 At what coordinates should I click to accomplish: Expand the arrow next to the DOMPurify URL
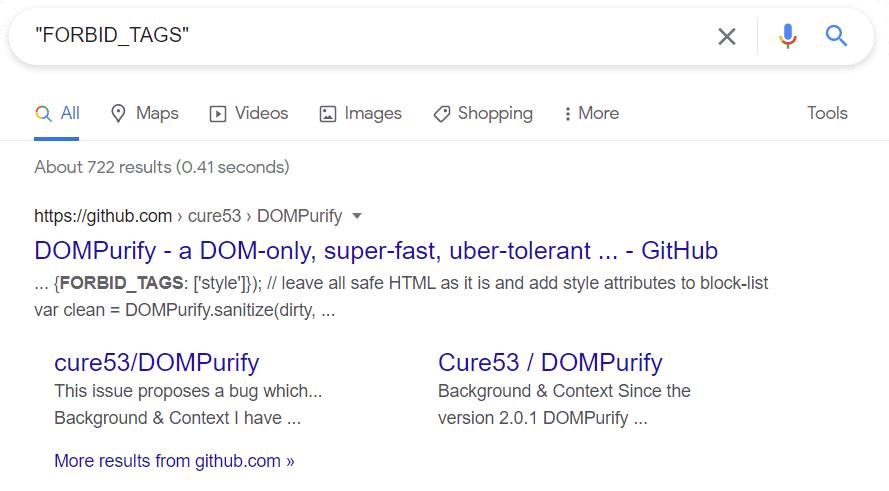[358, 216]
